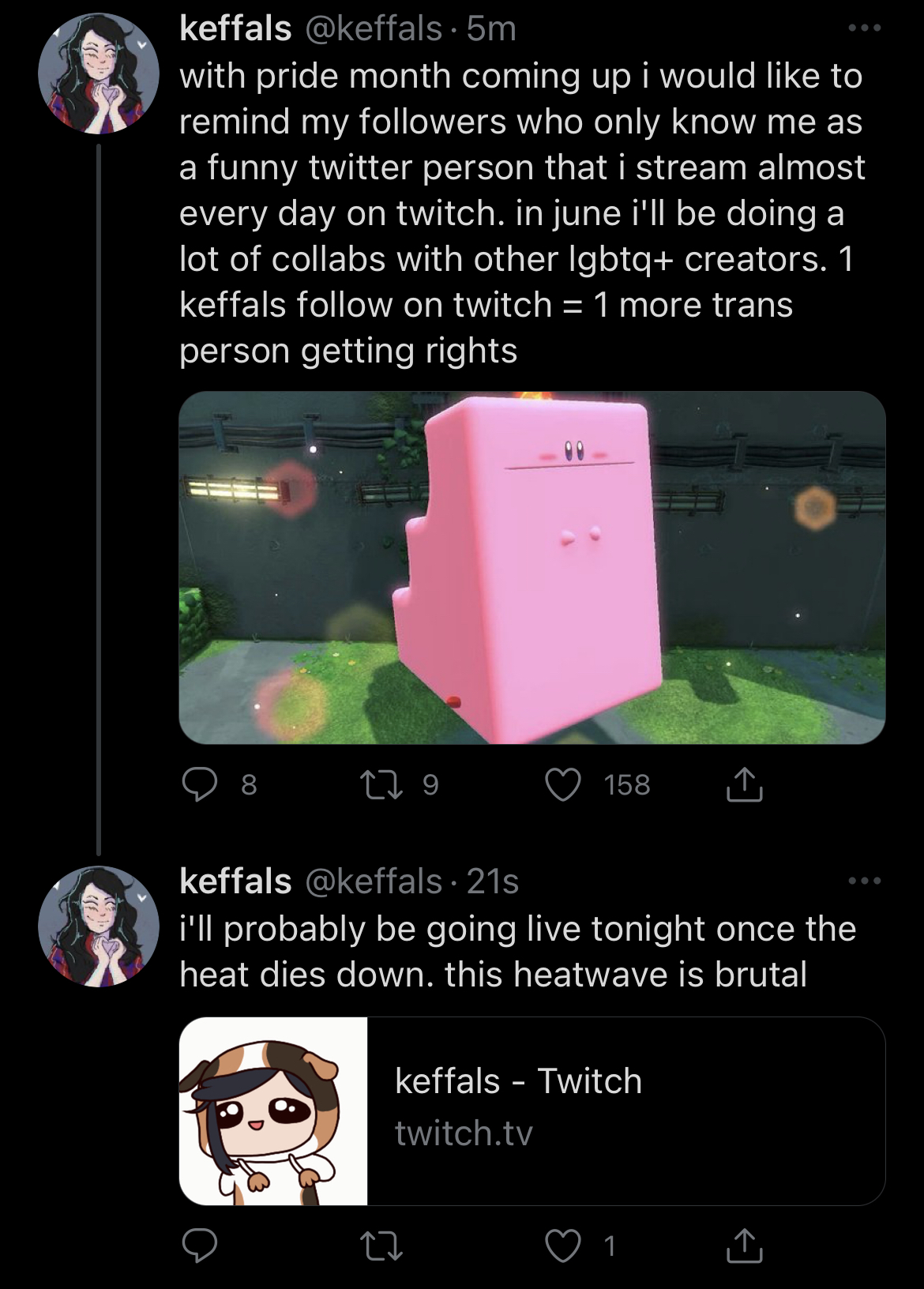Open more options on first tweet
This screenshot has width=924, height=1289.
tap(864, 28)
